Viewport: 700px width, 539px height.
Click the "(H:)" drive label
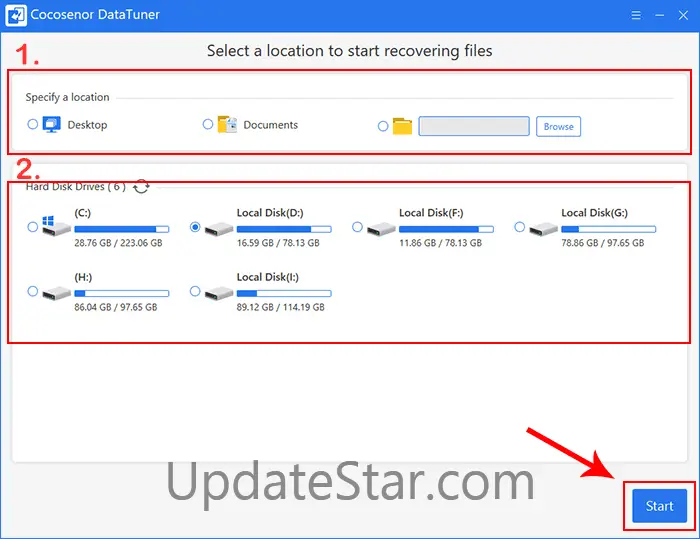click(x=83, y=277)
